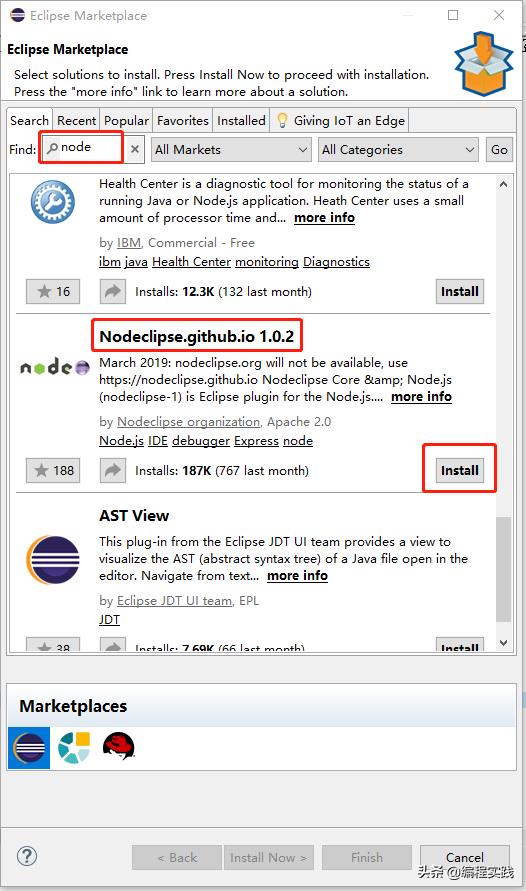The width and height of the screenshot is (526, 891).
Task: Click the Health Center tag link
Action: click(x=191, y=262)
